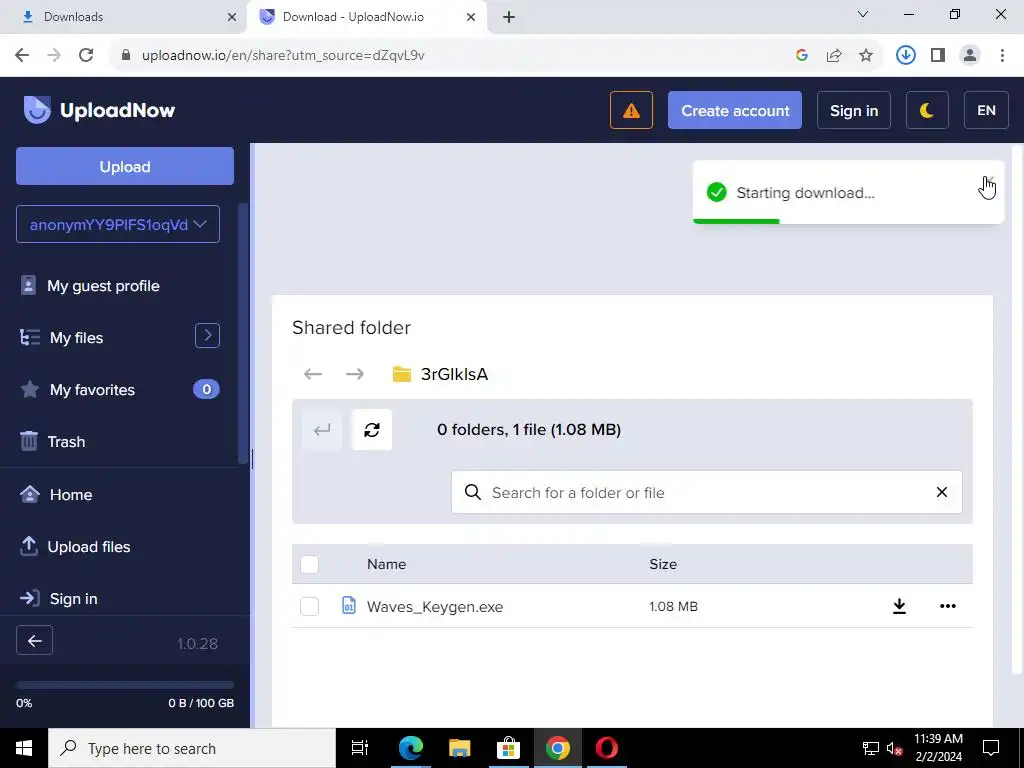Click the Waves_Keygen.exe file name
Screen dimensions: 1024x768
(x=435, y=607)
